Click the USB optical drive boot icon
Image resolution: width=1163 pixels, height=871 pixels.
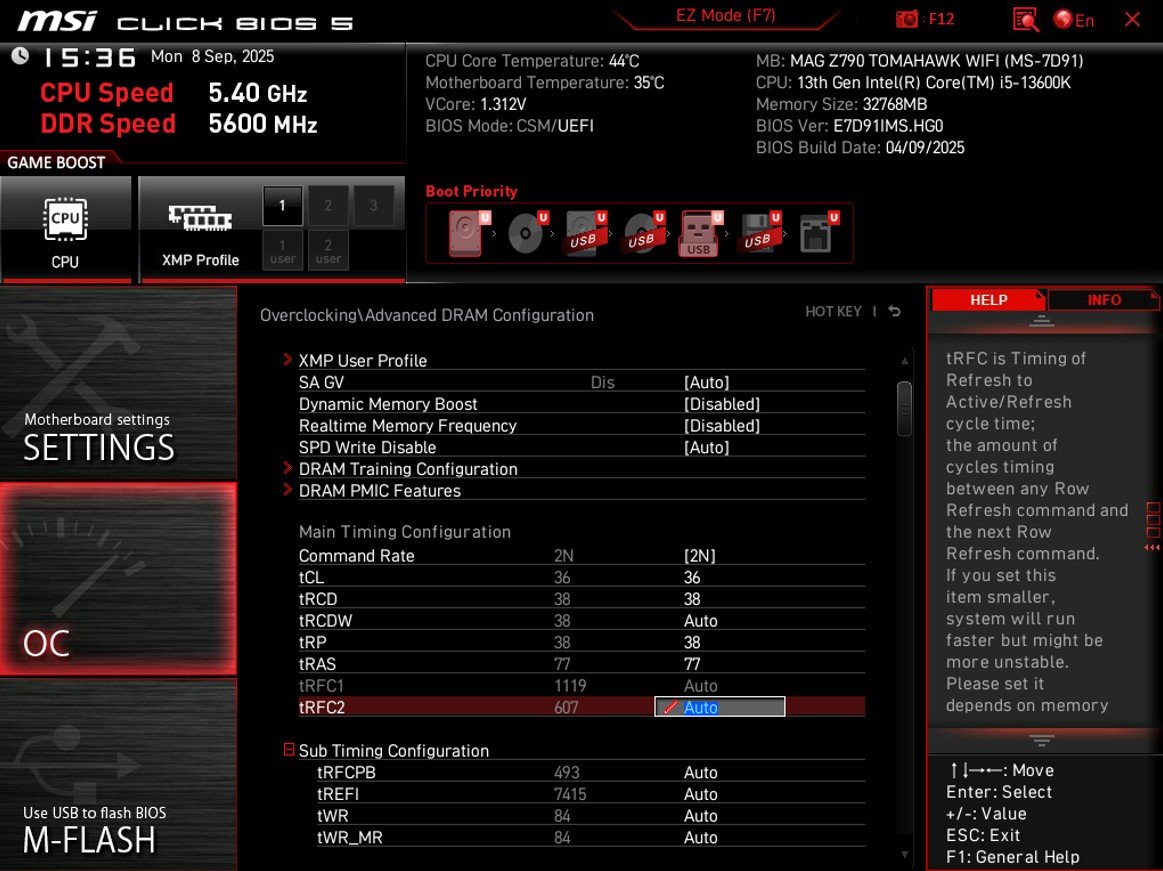point(644,233)
